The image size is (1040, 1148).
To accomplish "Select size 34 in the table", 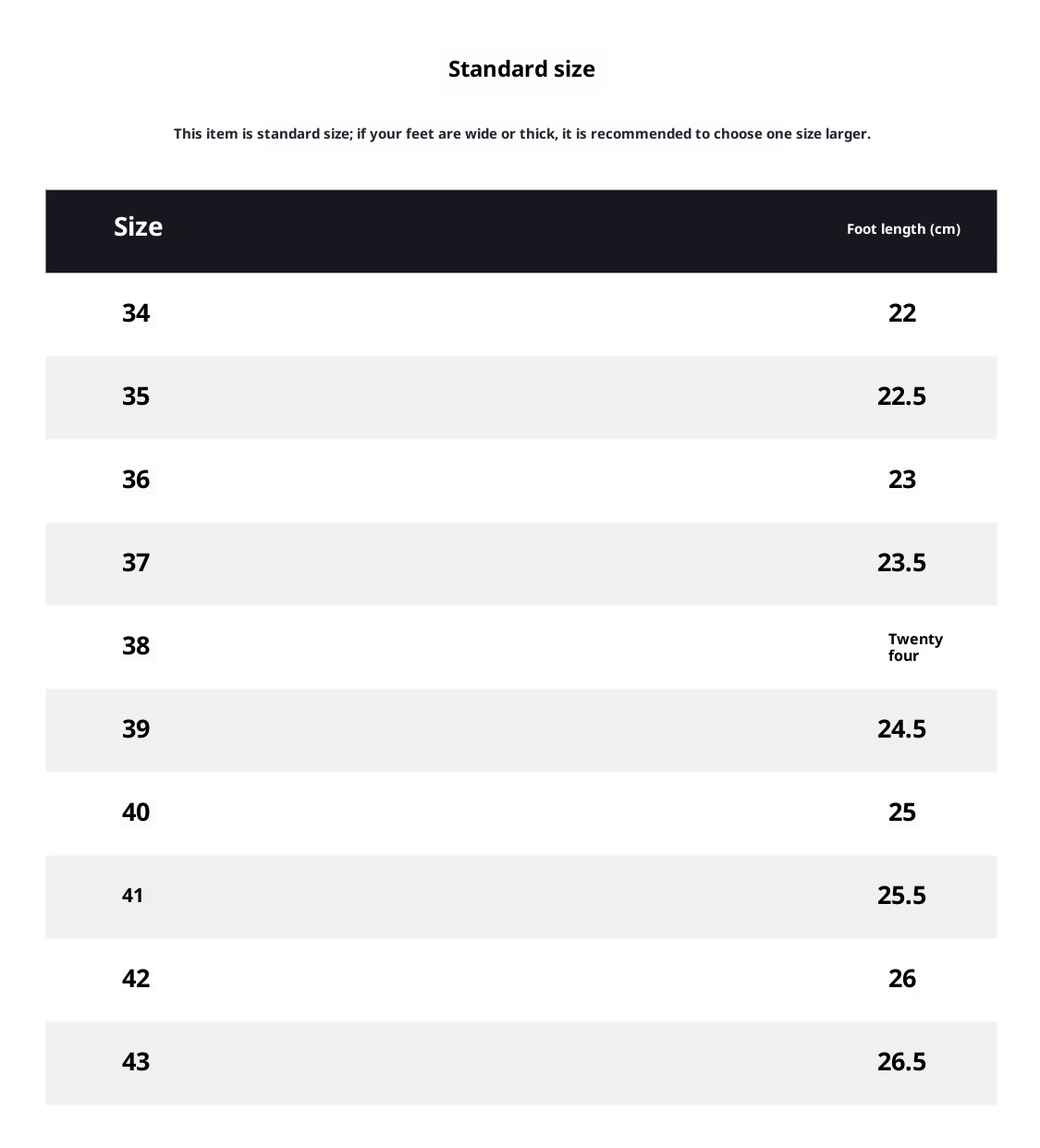I will click(x=136, y=313).
